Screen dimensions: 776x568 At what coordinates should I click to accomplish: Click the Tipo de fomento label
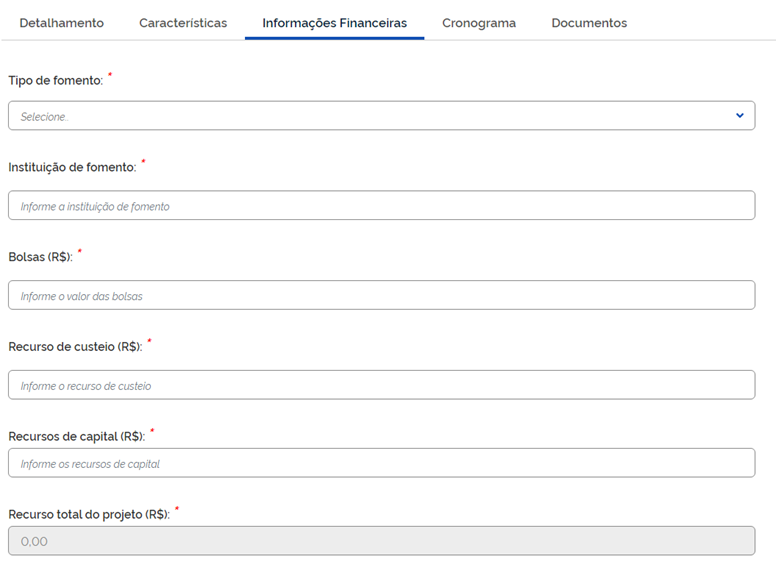[x=55, y=81]
